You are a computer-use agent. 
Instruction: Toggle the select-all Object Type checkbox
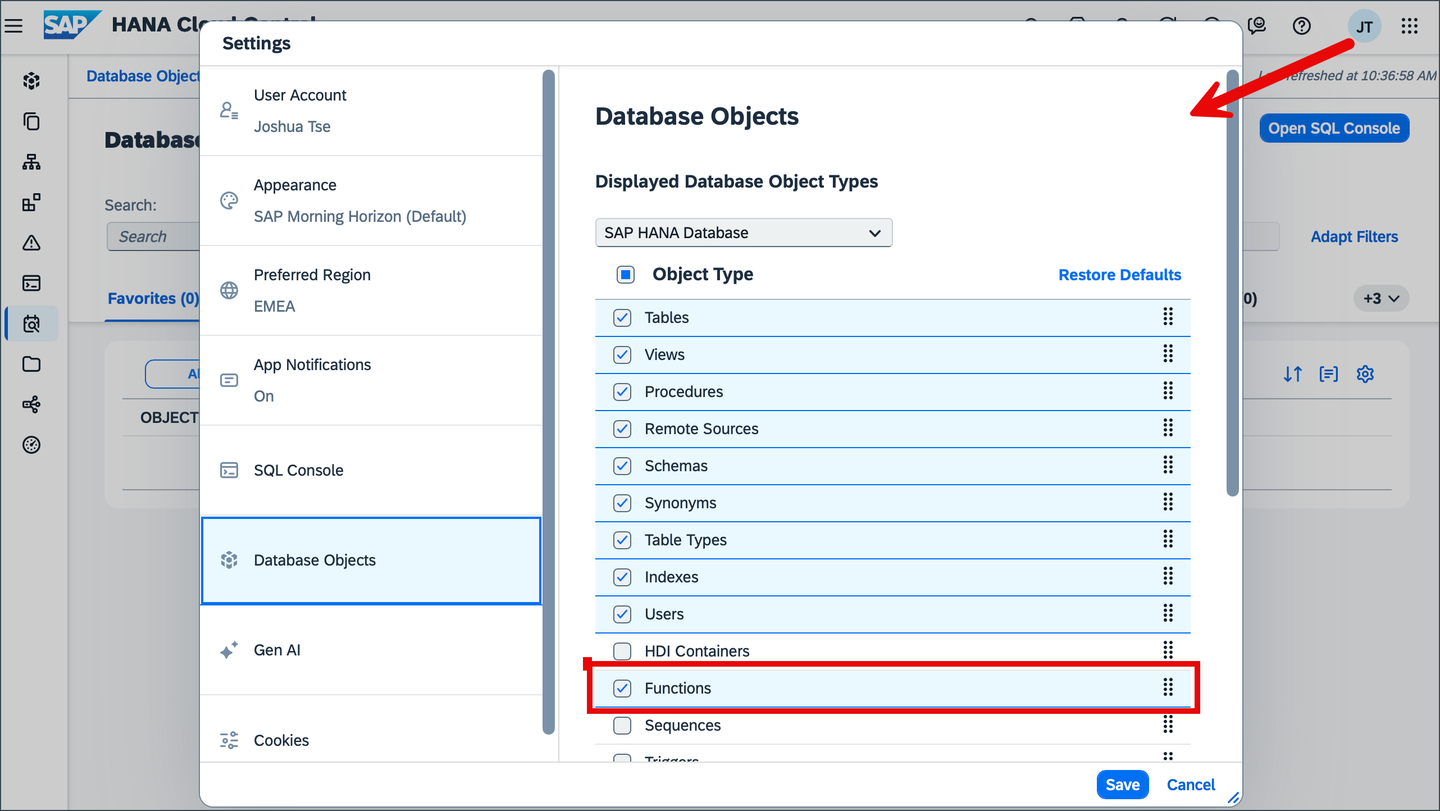coord(626,274)
